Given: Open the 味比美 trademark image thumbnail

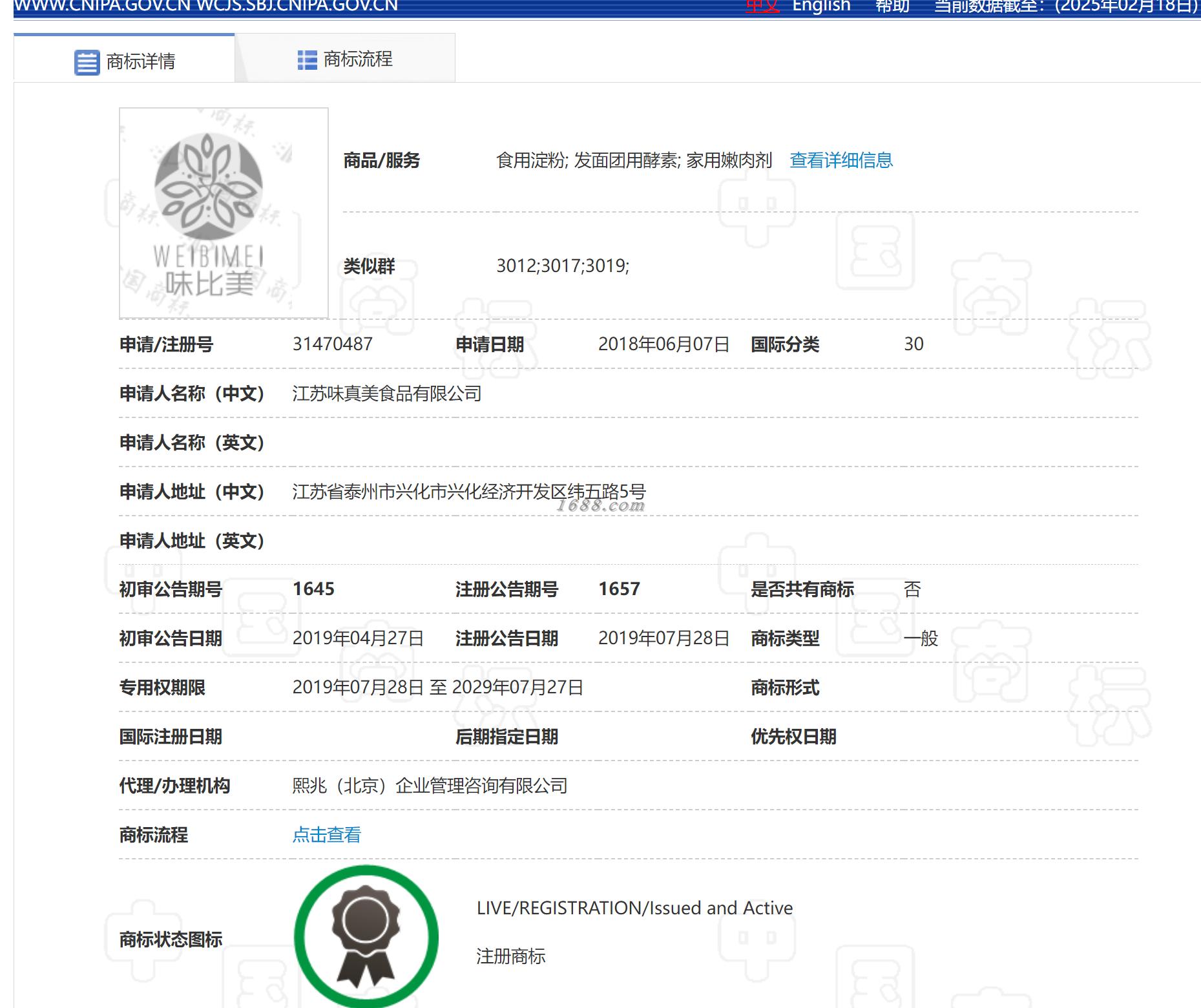Looking at the screenshot, I should tap(224, 213).
